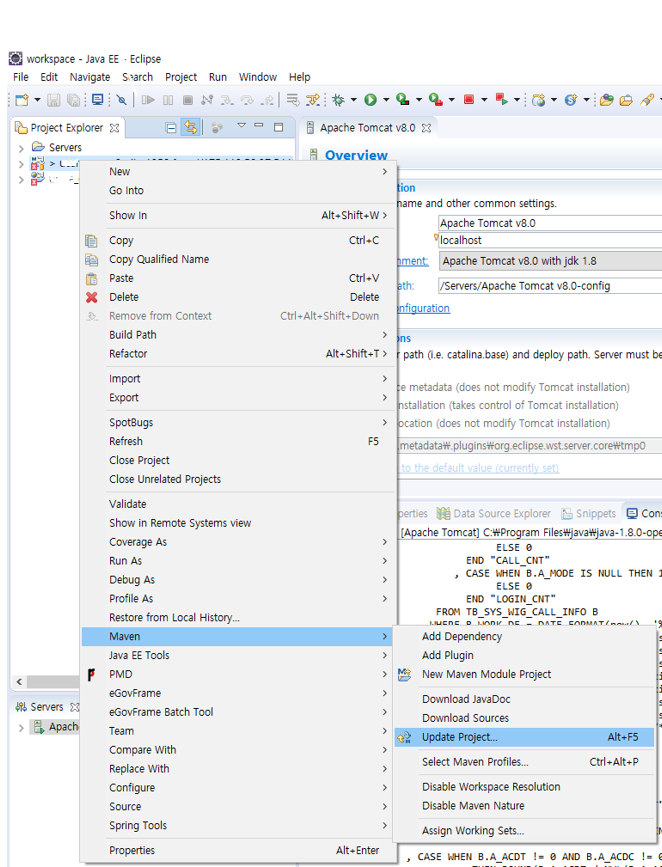This screenshot has height=867, width=662.
Task: Click the Save All toolbar icon
Action: (73, 100)
